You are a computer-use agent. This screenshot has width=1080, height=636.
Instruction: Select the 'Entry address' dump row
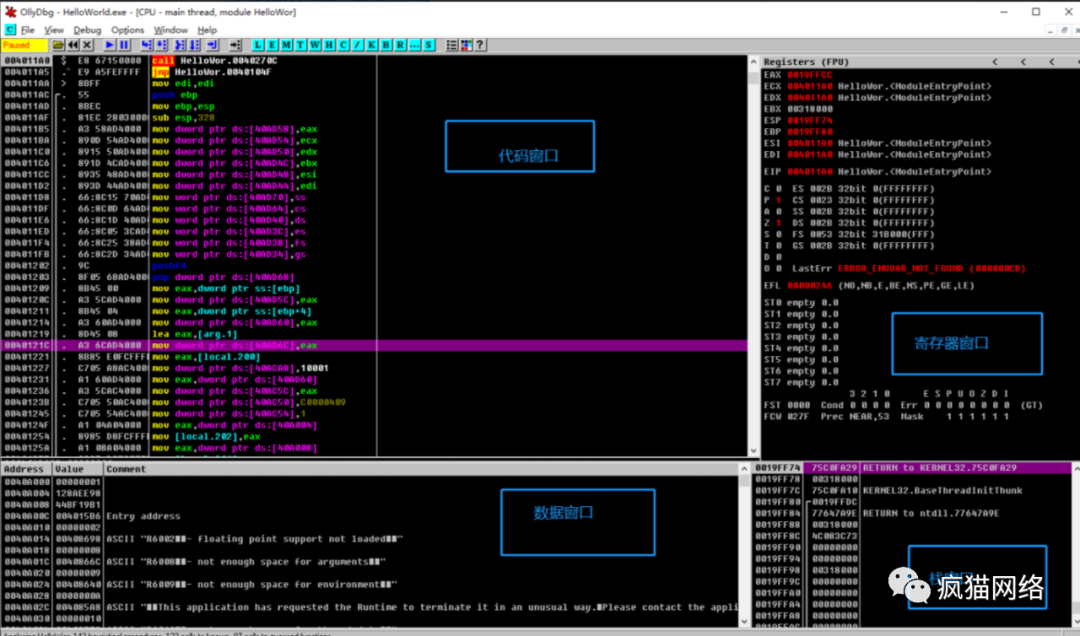click(x=370, y=516)
